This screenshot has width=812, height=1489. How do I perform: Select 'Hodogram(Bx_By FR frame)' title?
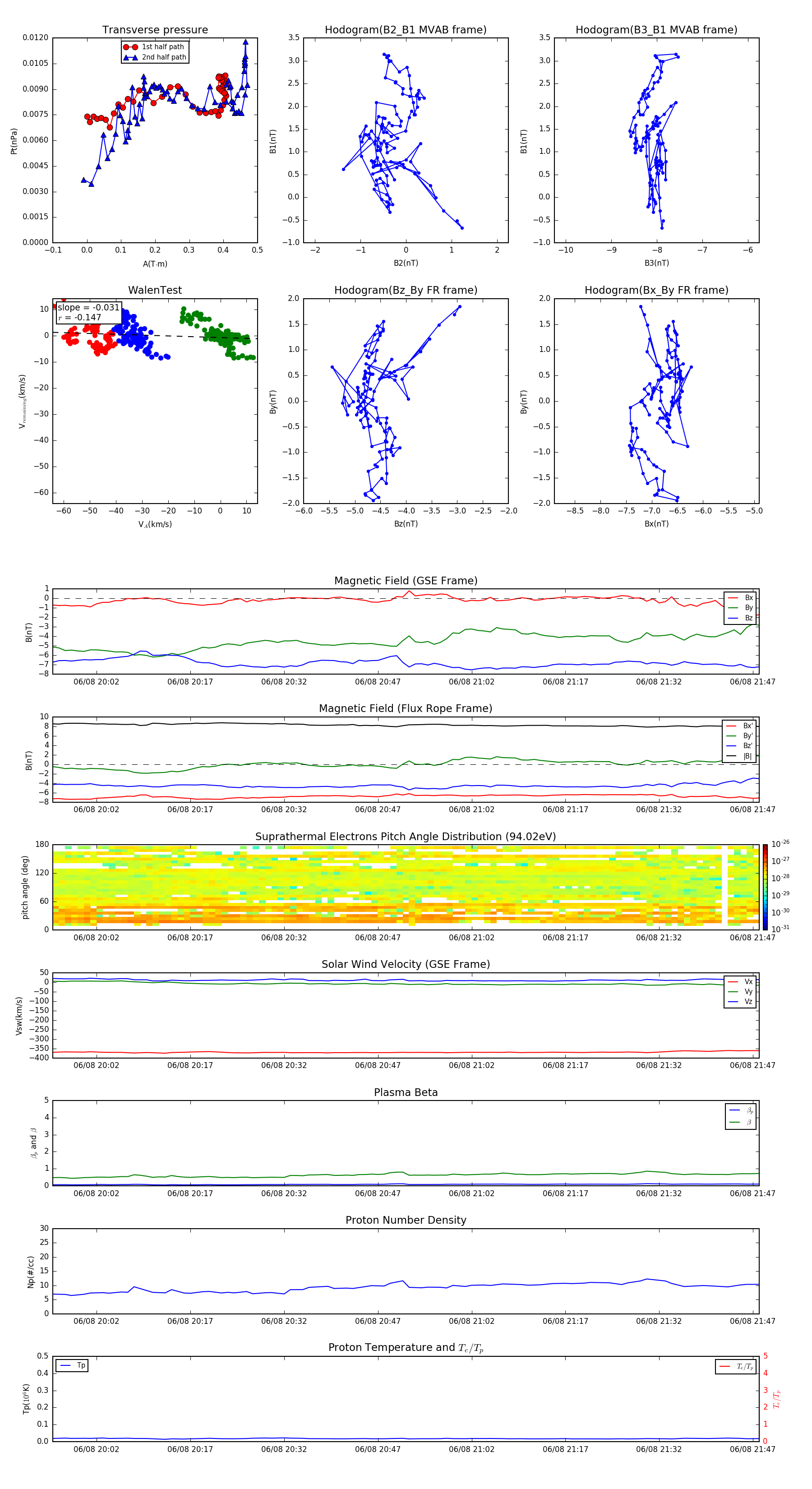656,290
